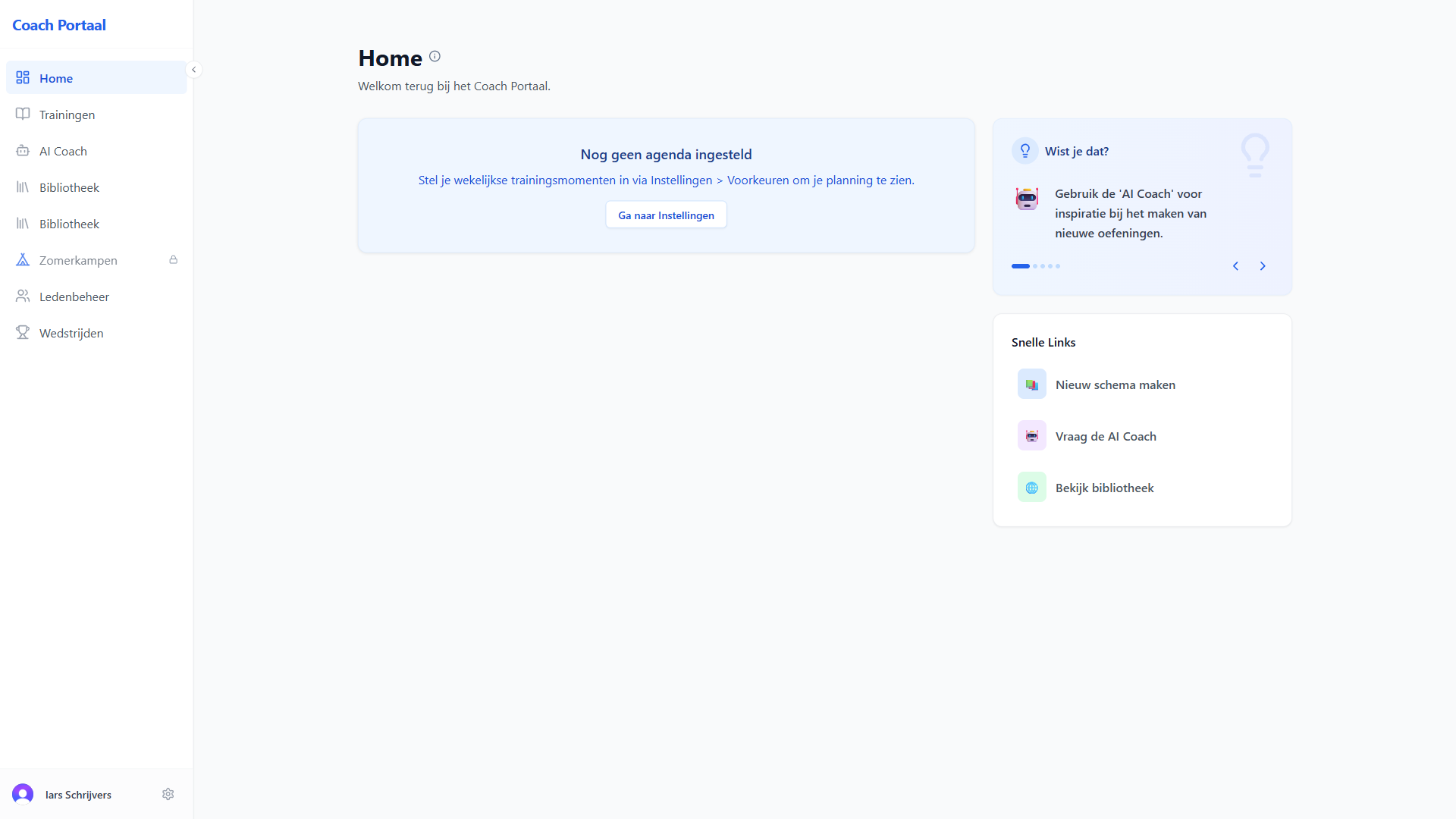Select the second tip carousel dot

[1035, 266]
